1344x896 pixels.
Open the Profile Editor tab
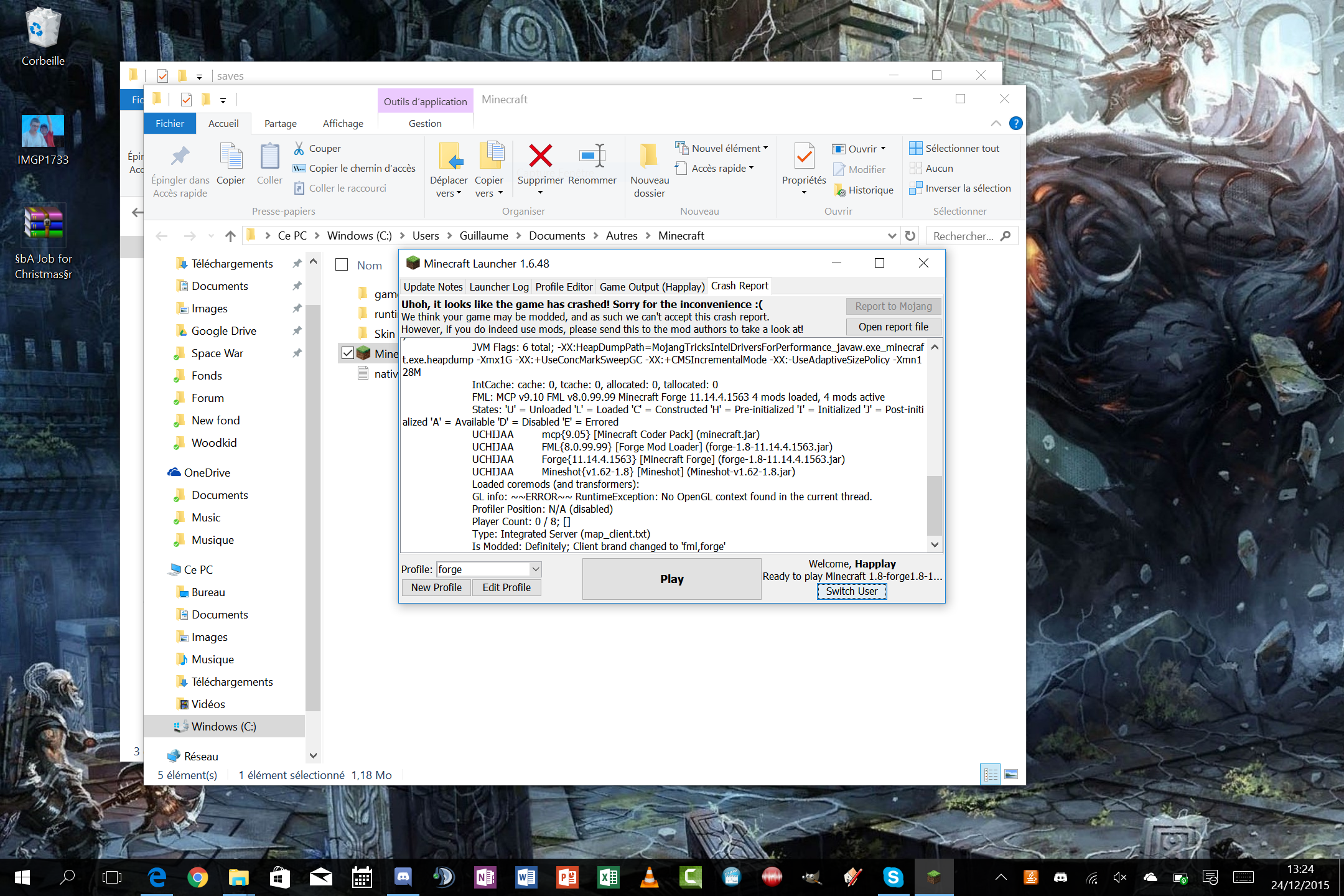click(564, 287)
